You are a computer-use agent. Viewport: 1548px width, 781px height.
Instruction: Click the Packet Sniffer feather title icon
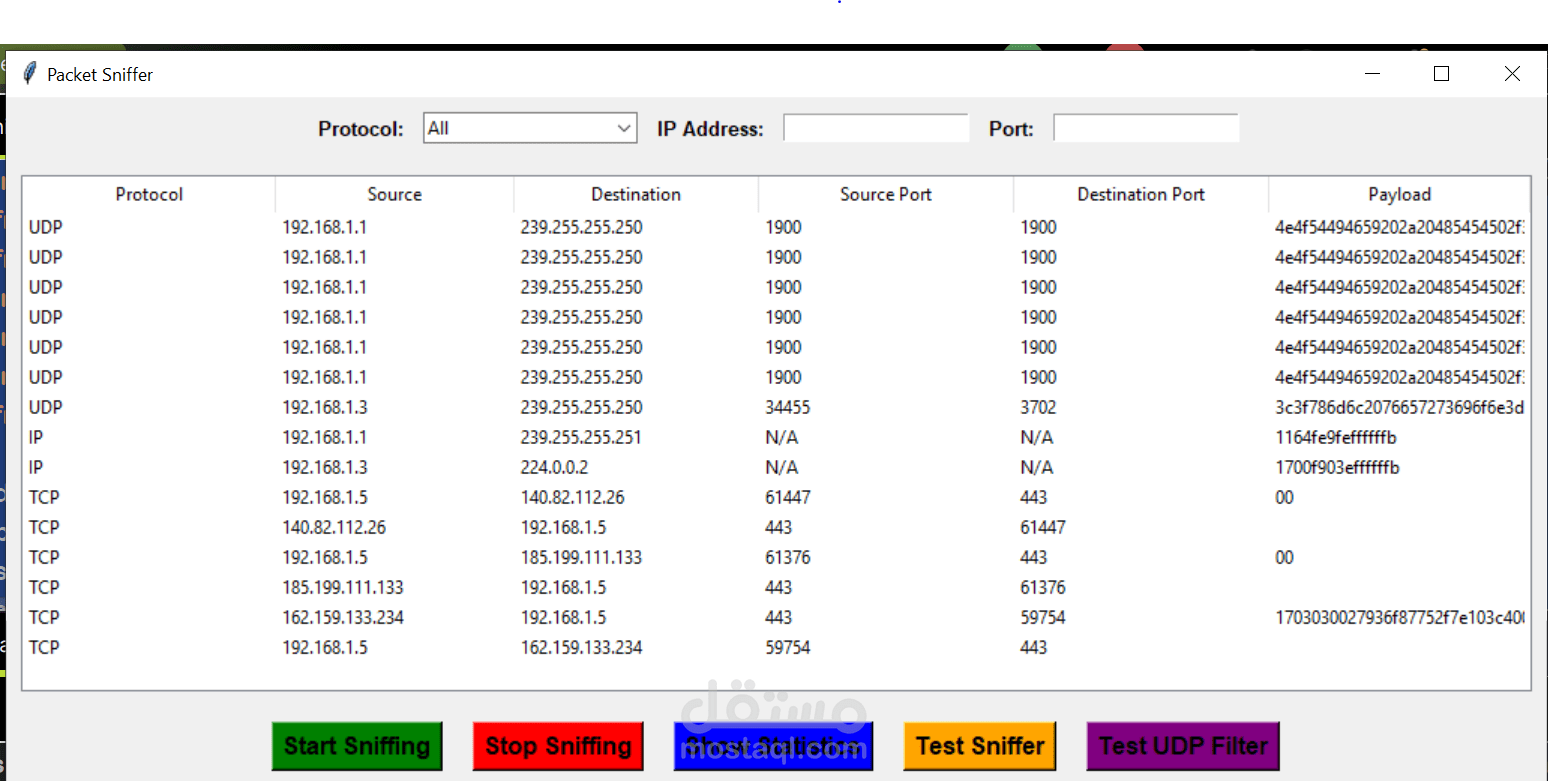click(29, 73)
